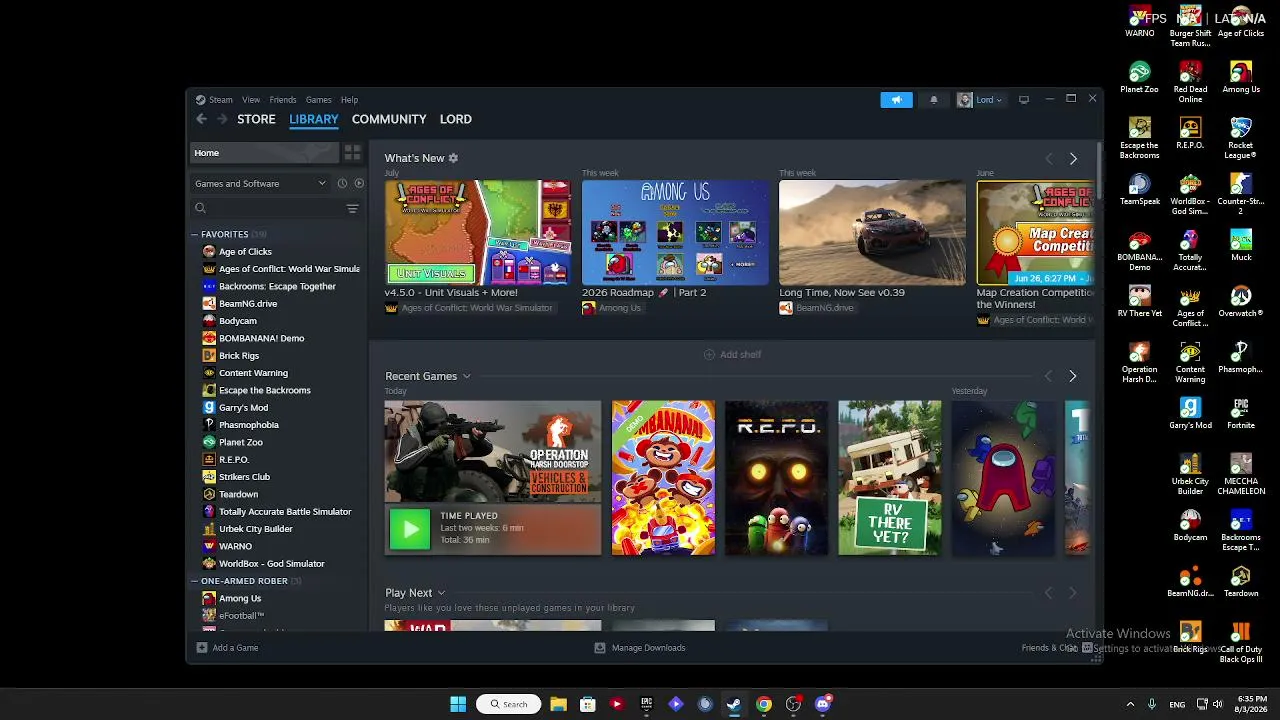Open the R.E.P.O. game cover
1280x720 pixels.
[x=776, y=478]
